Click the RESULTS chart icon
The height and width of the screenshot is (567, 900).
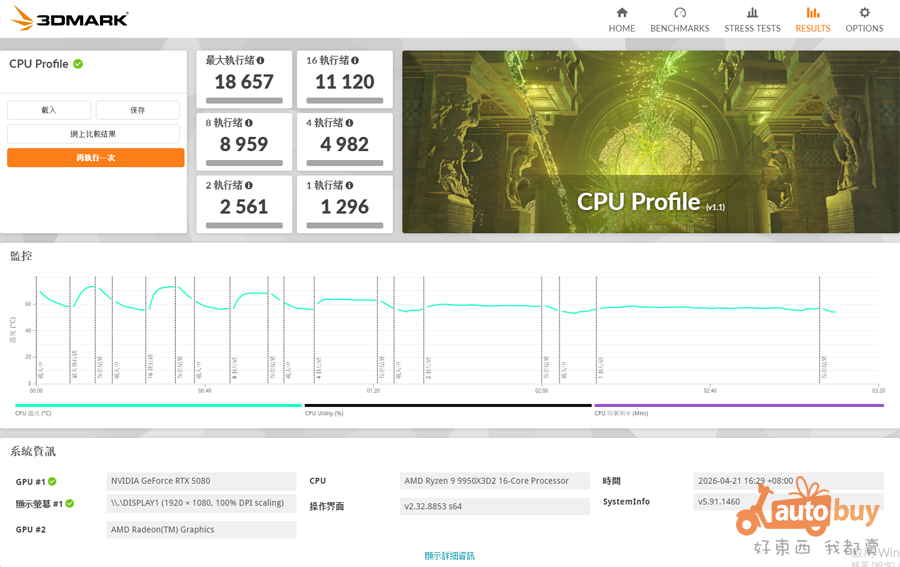coord(812,13)
